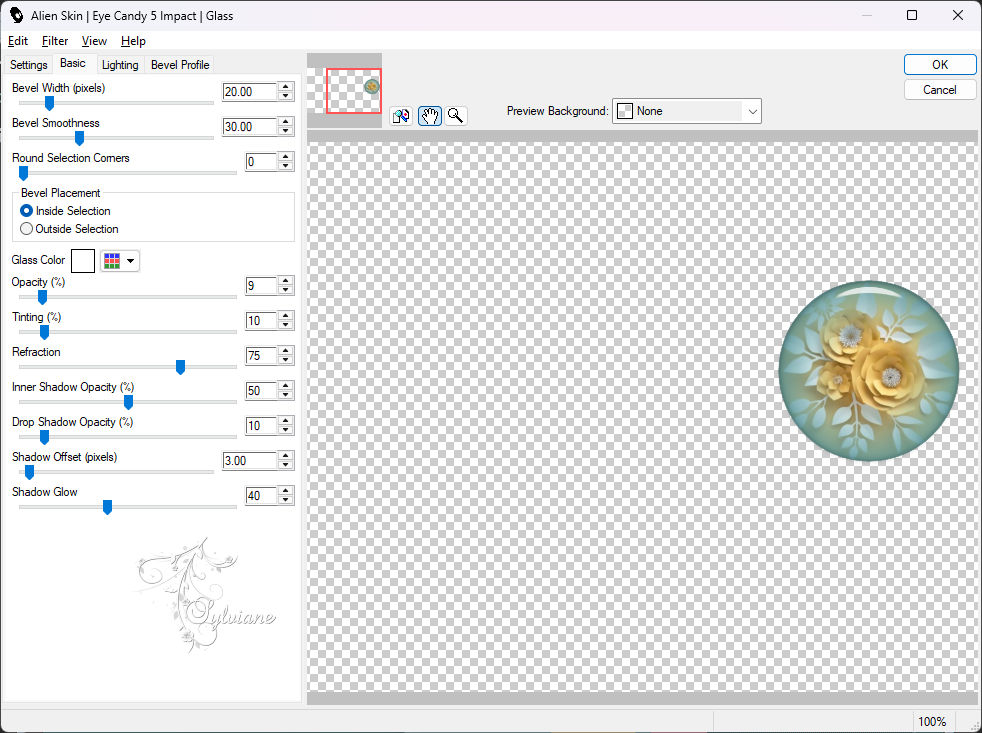
Task: Increase Inner Shadow Opacity with up arrow
Action: (286, 387)
